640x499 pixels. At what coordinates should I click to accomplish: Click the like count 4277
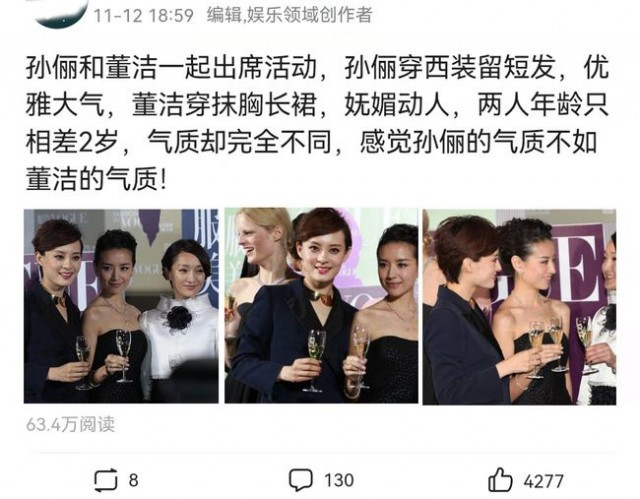click(x=543, y=481)
